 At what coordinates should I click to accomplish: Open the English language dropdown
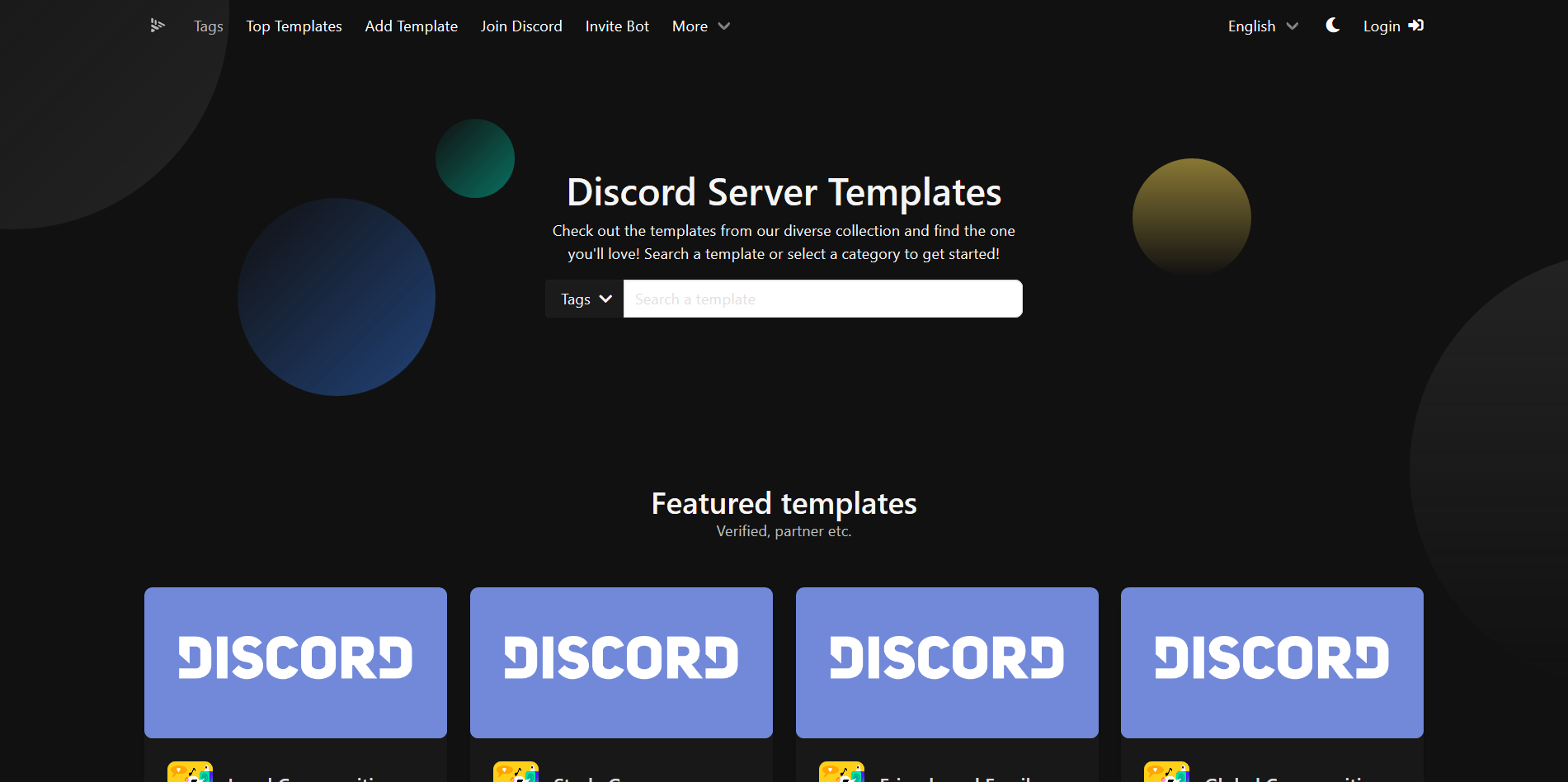click(1260, 26)
